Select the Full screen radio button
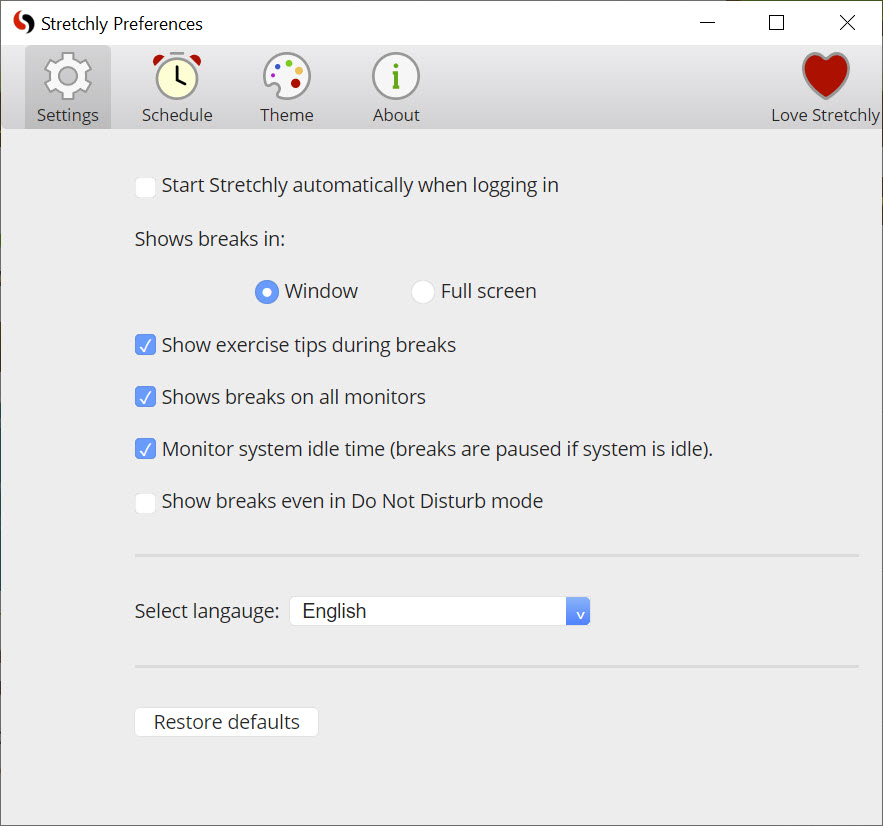Screen dimensions: 883x826 pyautogui.click(x=423, y=292)
